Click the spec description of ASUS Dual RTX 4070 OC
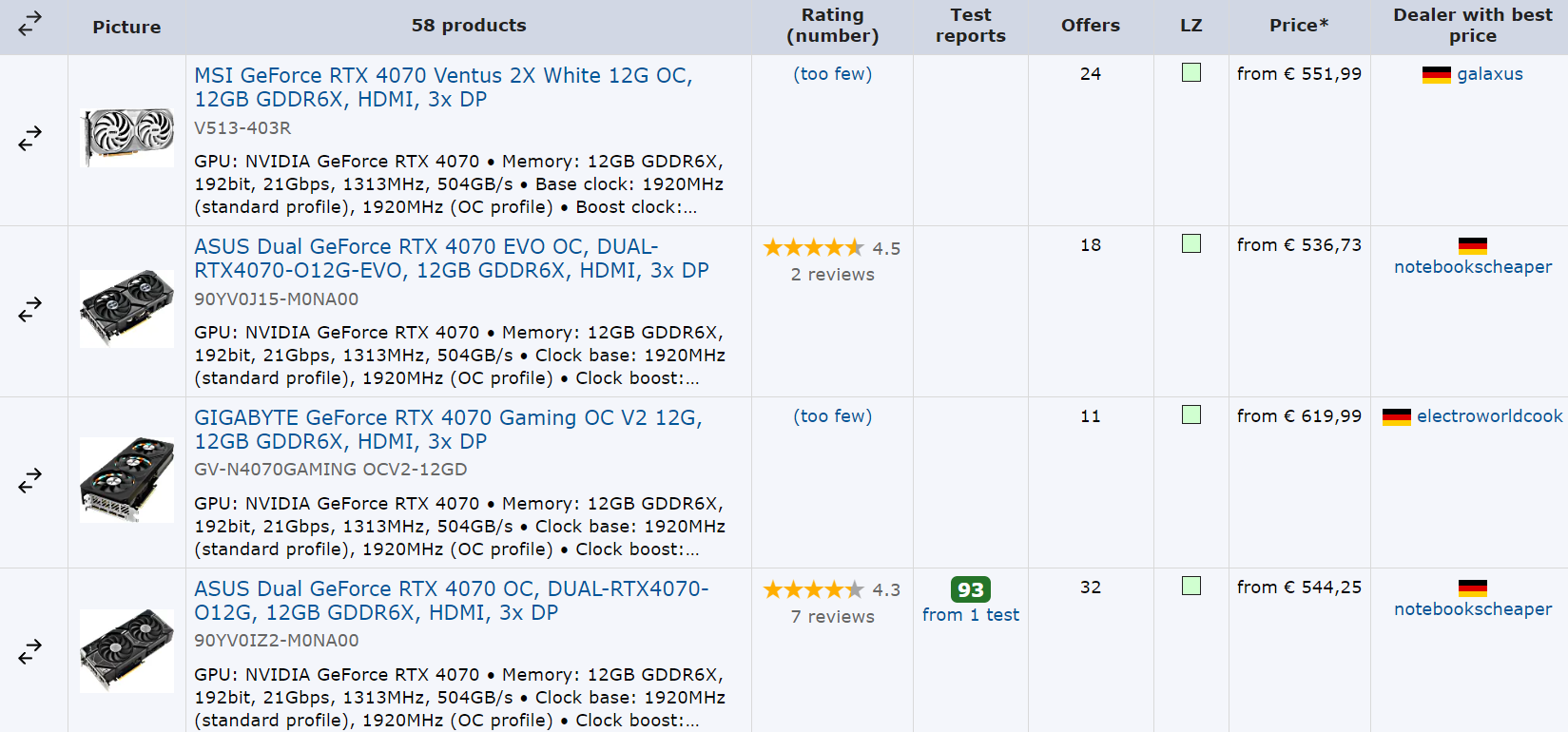Image resolution: width=1568 pixels, height=732 pixels. click(x=460, y=698)
